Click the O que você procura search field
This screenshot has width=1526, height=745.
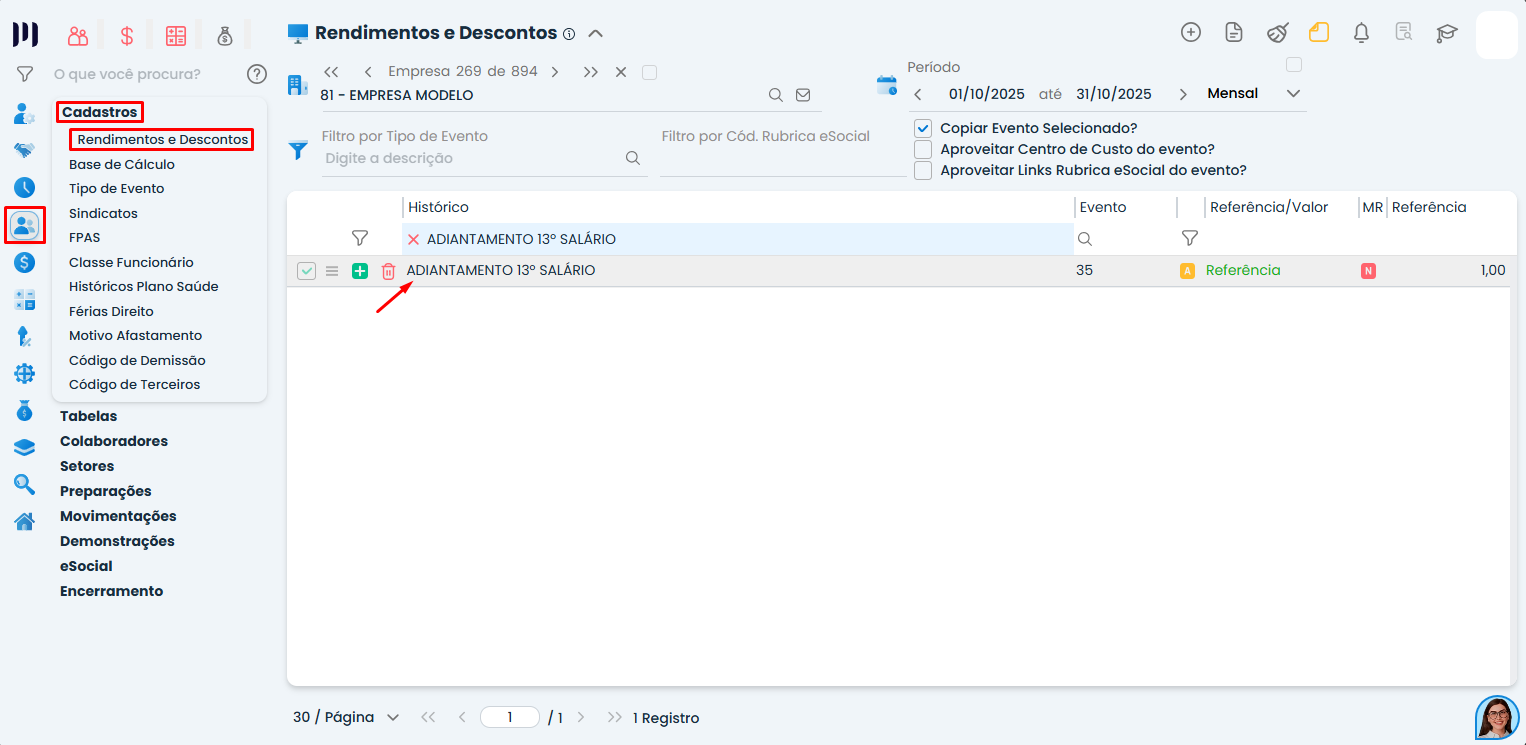[x=127, y=74]
